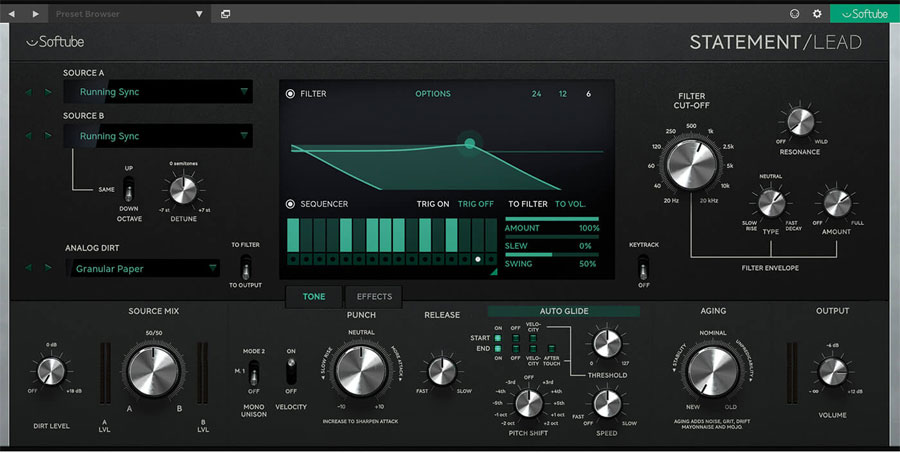This screenshot has width=900, height=454.
Task: Open the Analog Dirt Granular Paper dropdown
Action: click(142, 268)
